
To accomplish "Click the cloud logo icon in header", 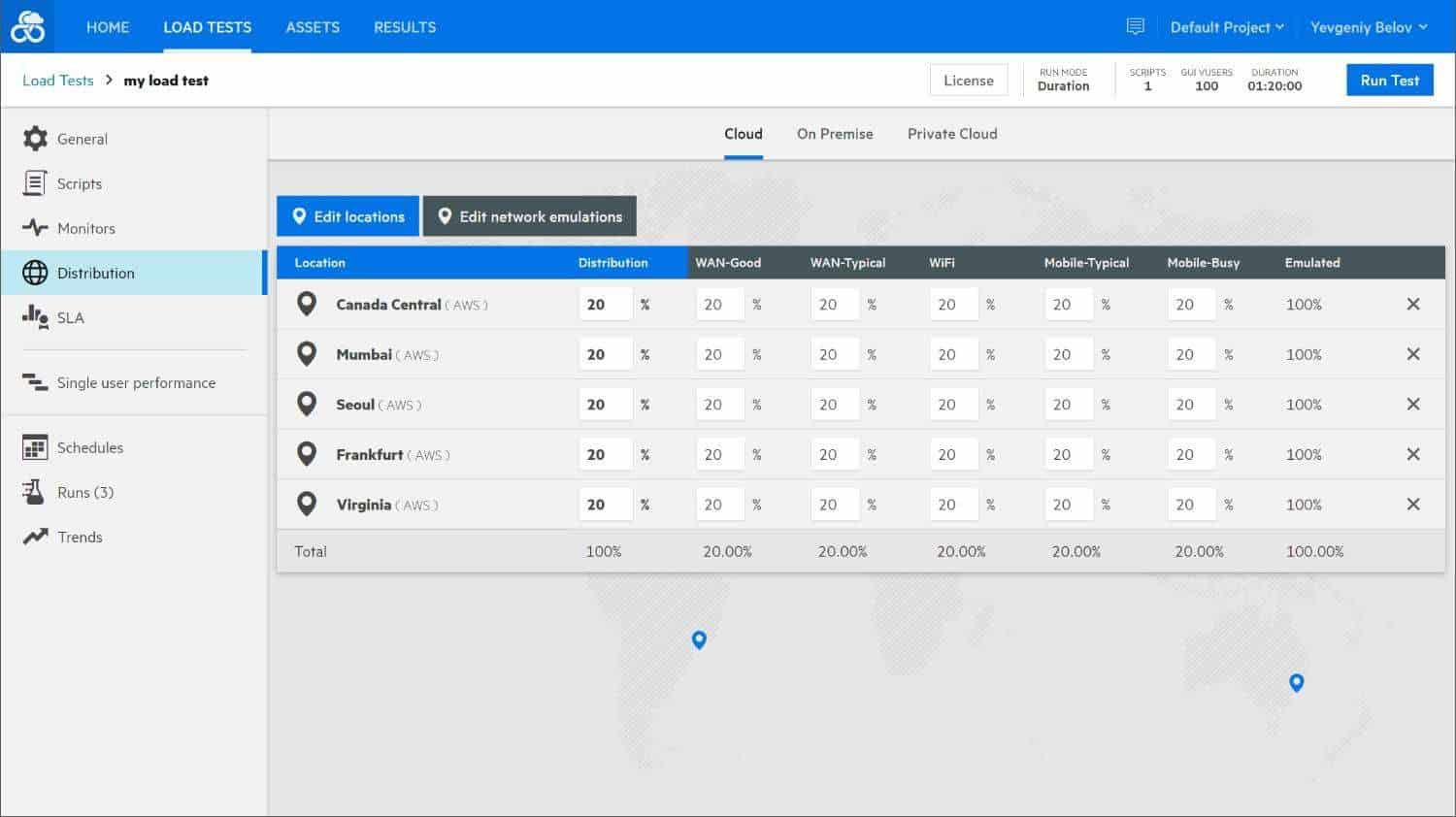I will point(27,26).
